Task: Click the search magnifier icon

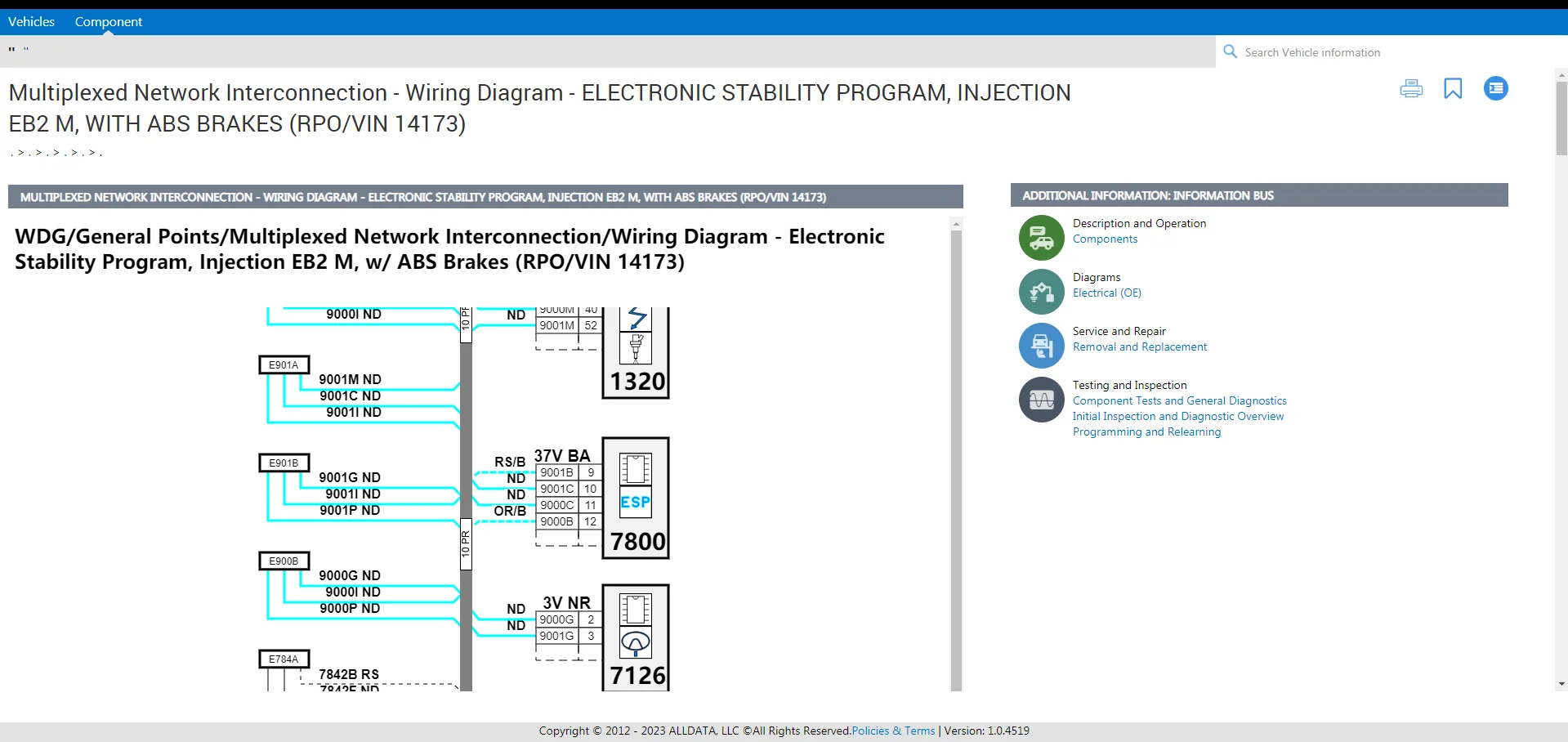Action: click(1230, 51)
